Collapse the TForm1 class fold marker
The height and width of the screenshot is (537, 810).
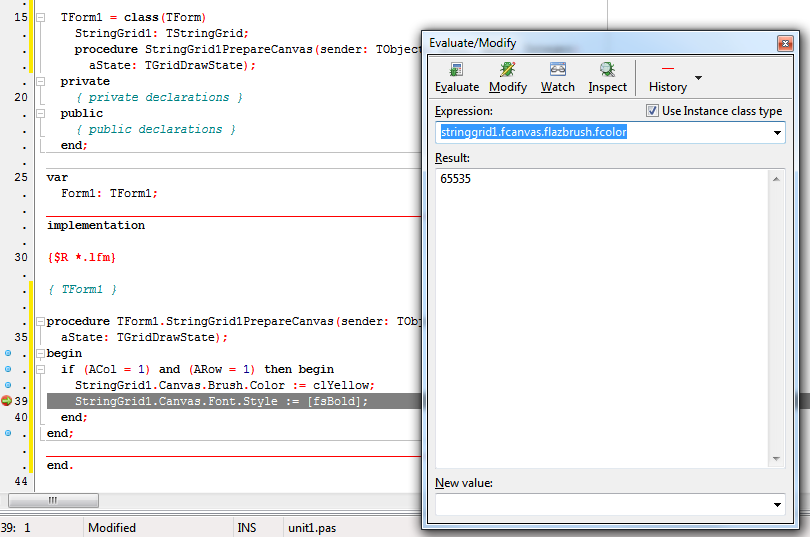(x=40, y=18)
